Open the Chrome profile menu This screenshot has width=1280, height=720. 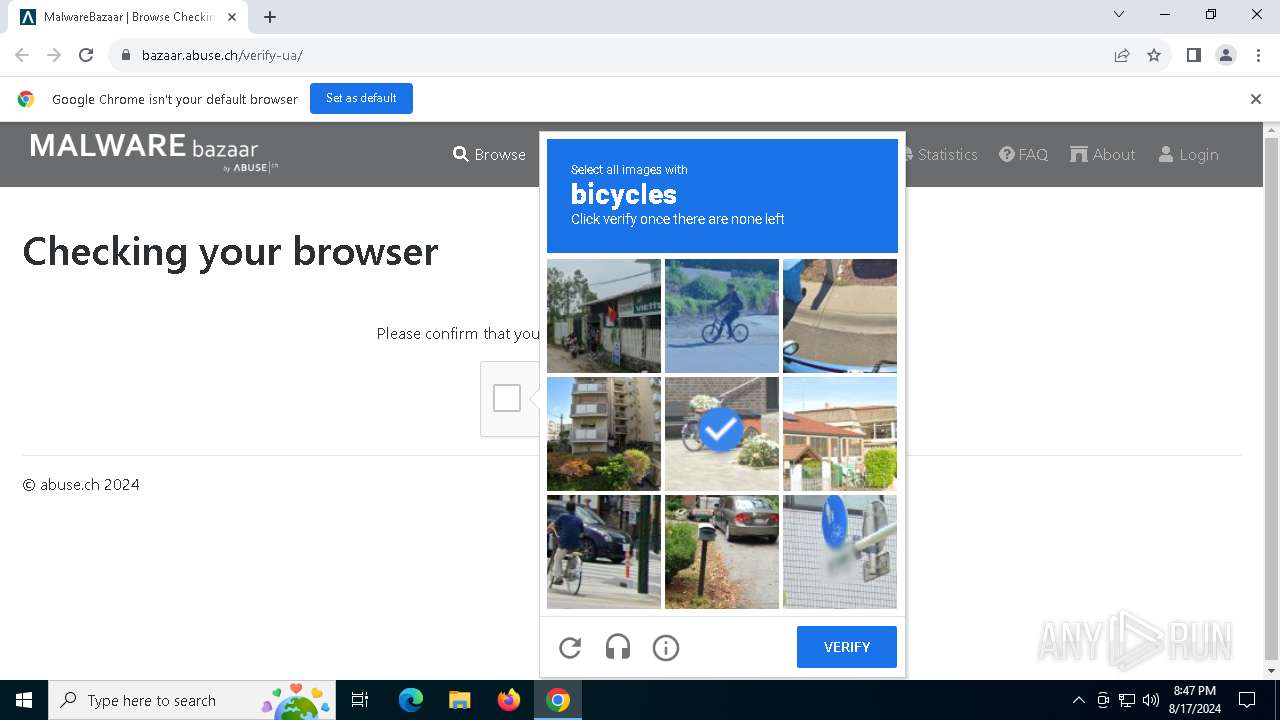click(1226, 55)
